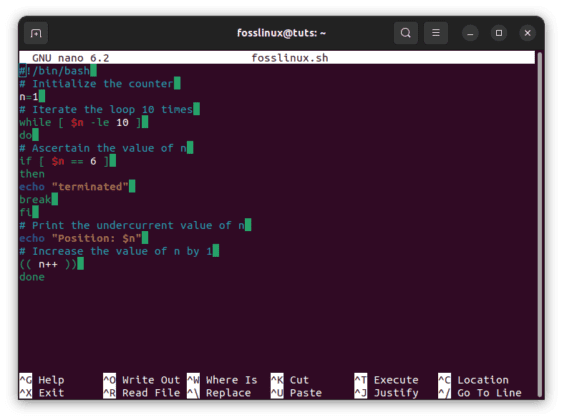The height and width of the screenshot is (420, 562).
Task: Click the ^O Write Out shortcut
Action: (142, 380)
